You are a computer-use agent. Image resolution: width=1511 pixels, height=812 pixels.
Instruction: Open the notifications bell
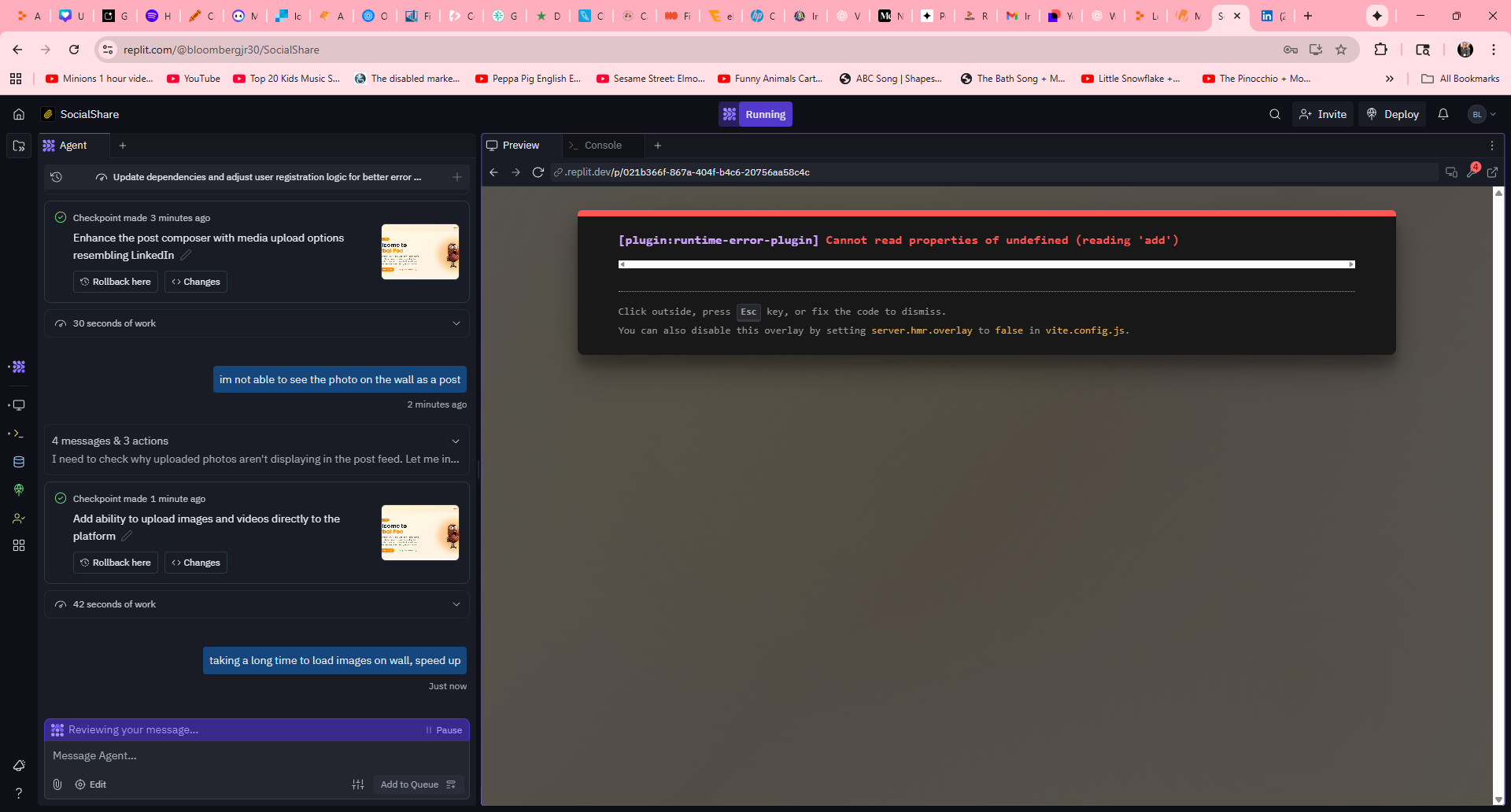click(1443, 114)
